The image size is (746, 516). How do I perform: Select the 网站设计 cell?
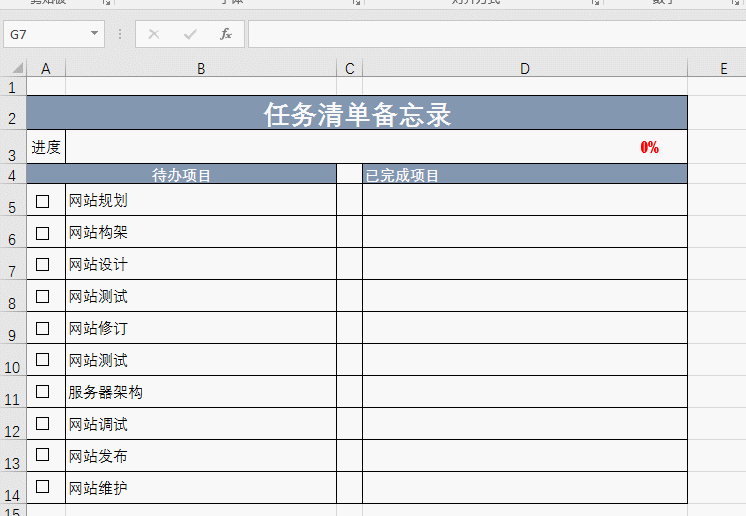pyautogui.click(x=201, y=263)
